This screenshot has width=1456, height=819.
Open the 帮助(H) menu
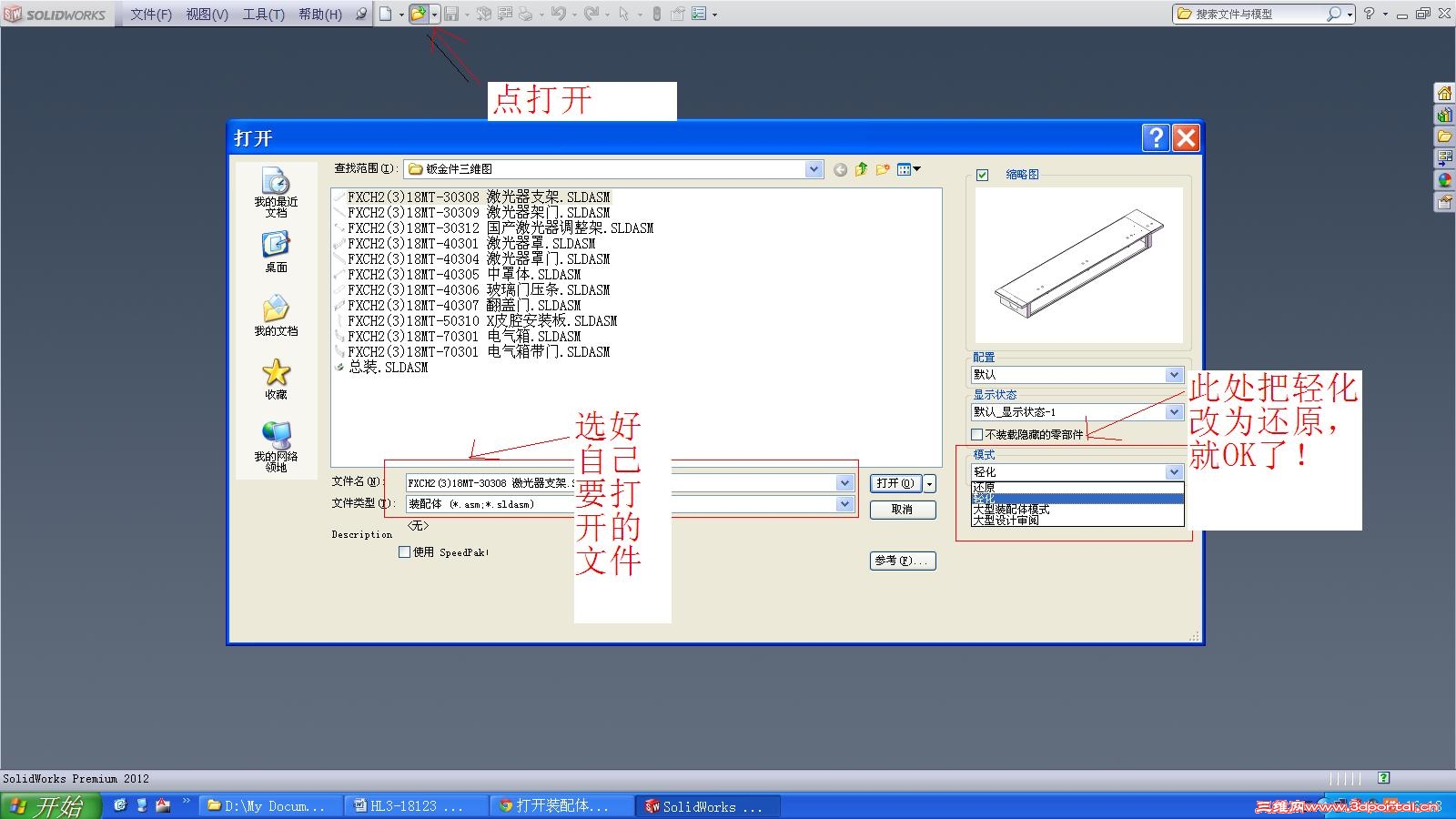point(320,15)
